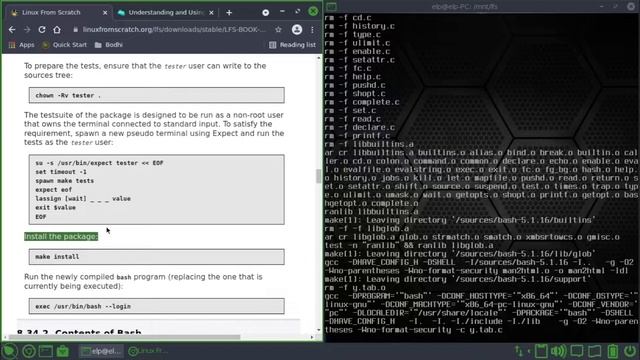This screenshot has width=640, height=360.
Task: Click 'rm -f history.c' line in terminal
Action: pos(360,26)
